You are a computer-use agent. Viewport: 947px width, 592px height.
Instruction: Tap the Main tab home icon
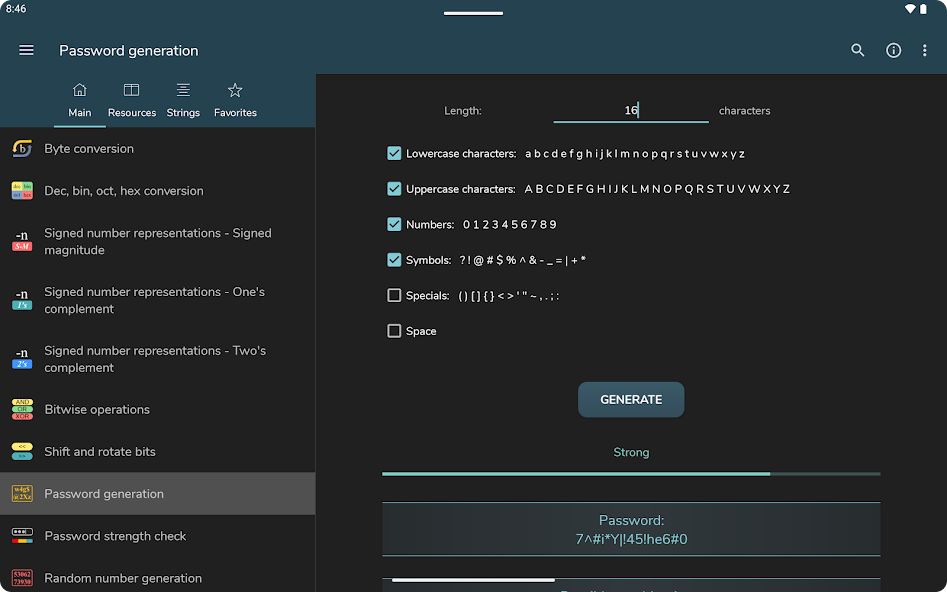point(80,90)
